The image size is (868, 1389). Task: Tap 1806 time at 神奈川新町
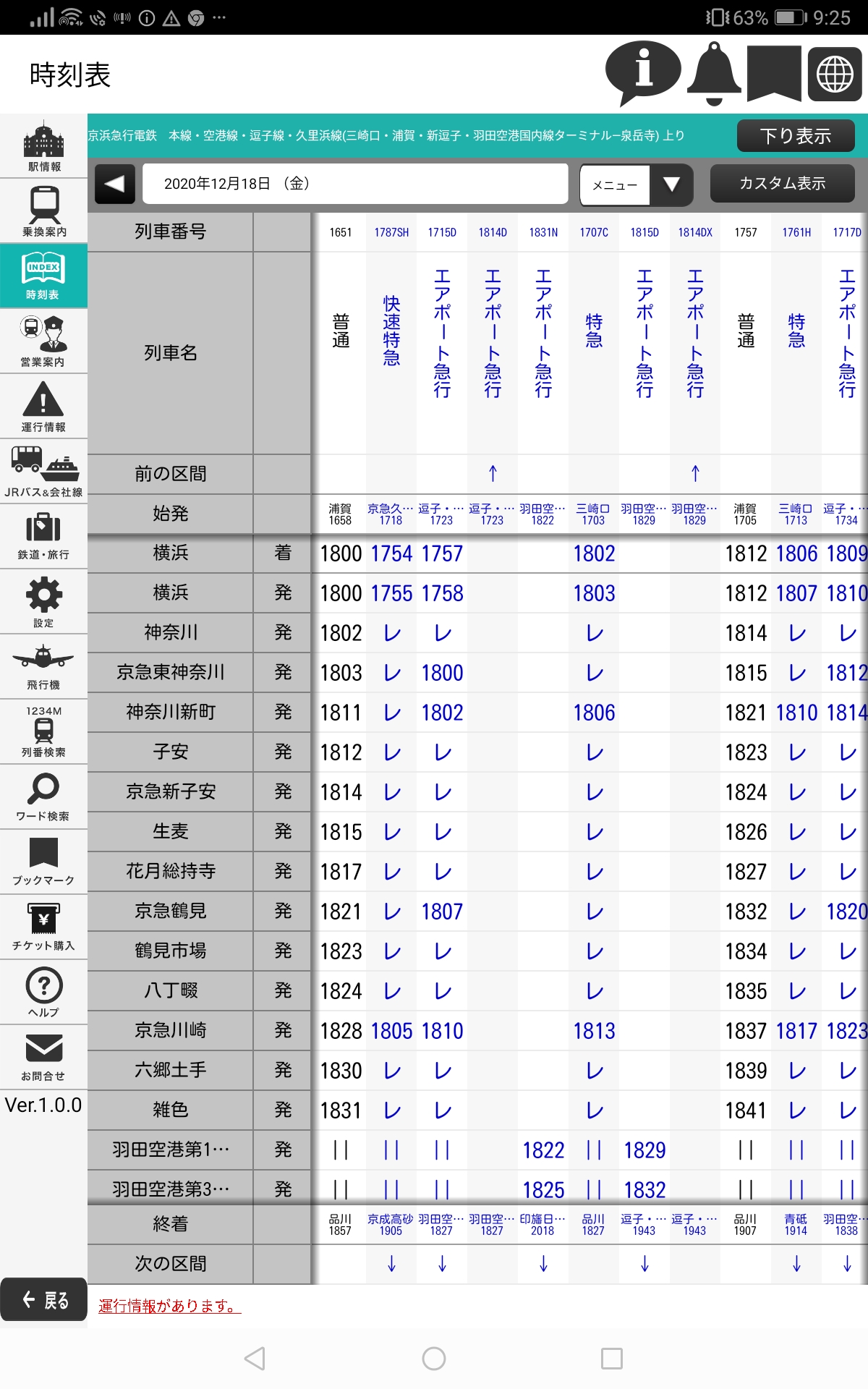pyautogui.click(x=594, y=713)
